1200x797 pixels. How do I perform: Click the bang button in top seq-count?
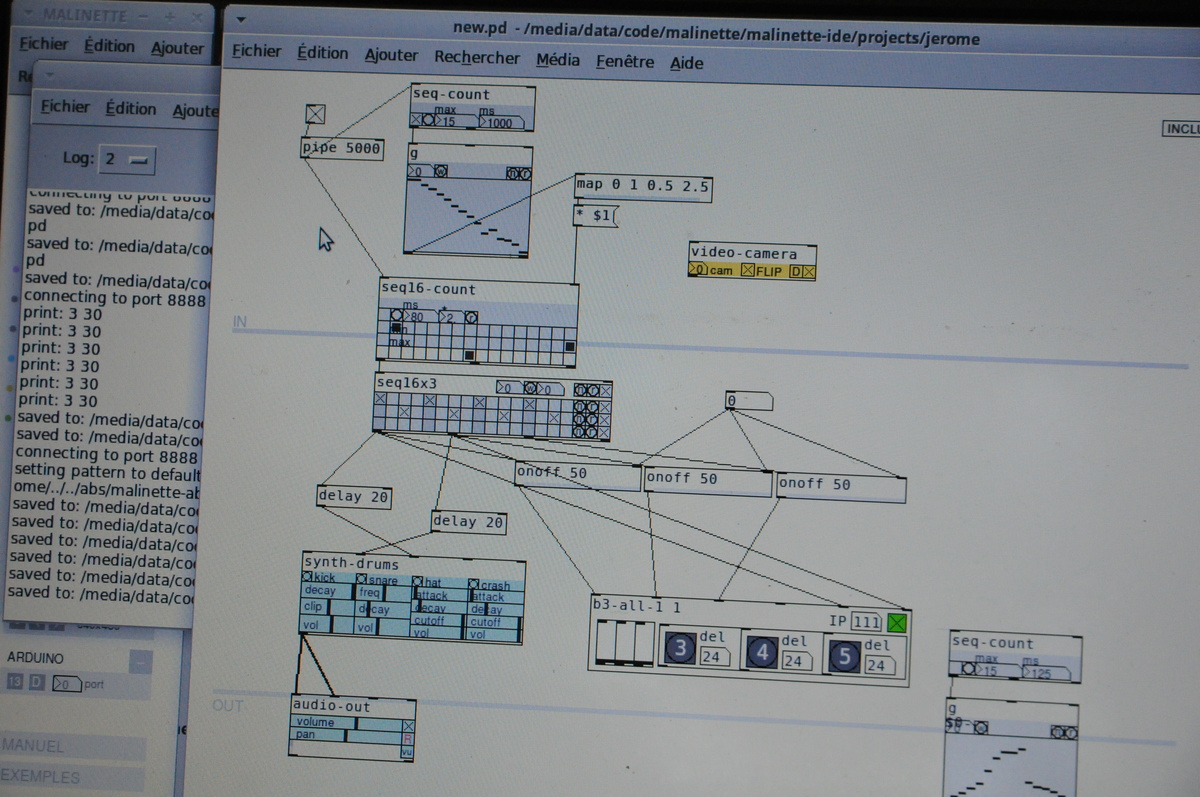[428, 120]
